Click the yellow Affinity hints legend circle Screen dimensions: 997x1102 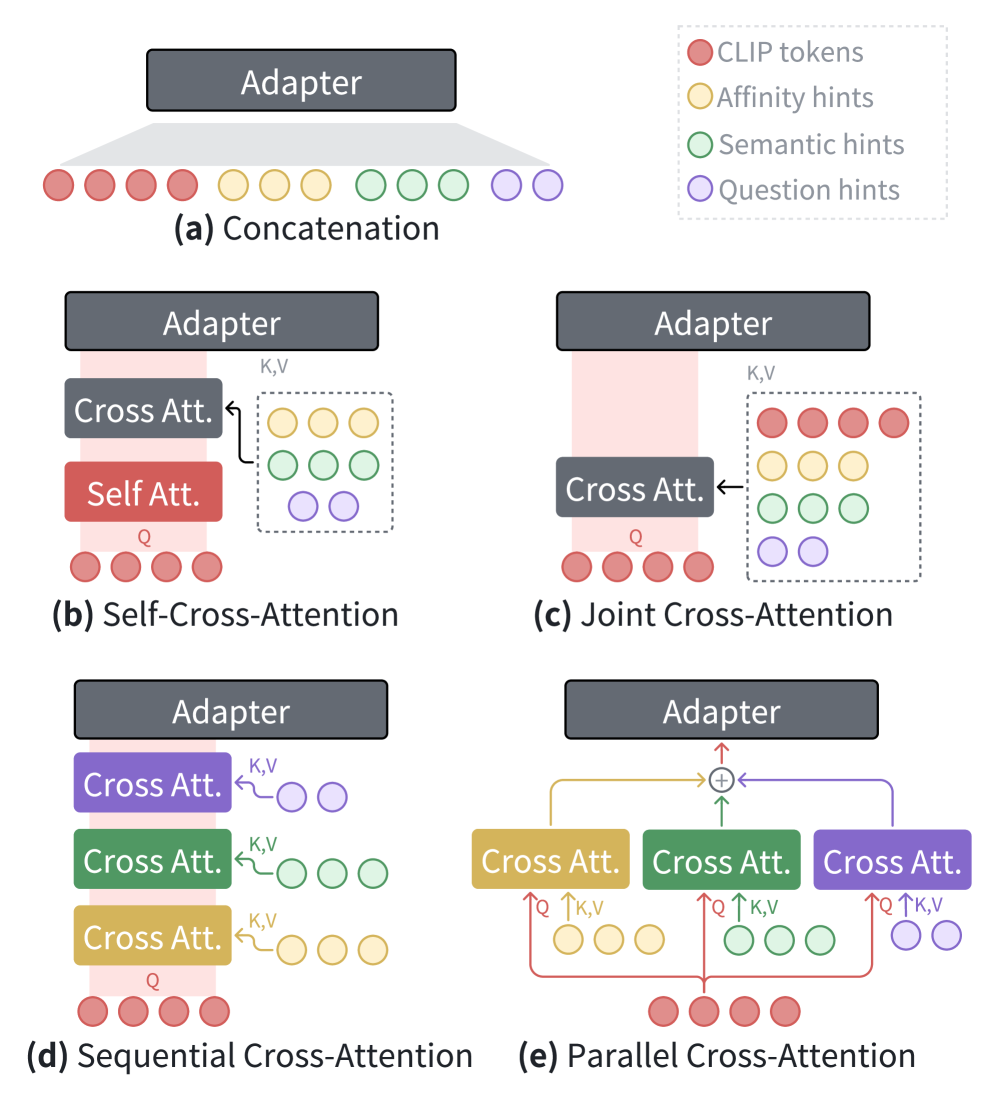[700, 98]
